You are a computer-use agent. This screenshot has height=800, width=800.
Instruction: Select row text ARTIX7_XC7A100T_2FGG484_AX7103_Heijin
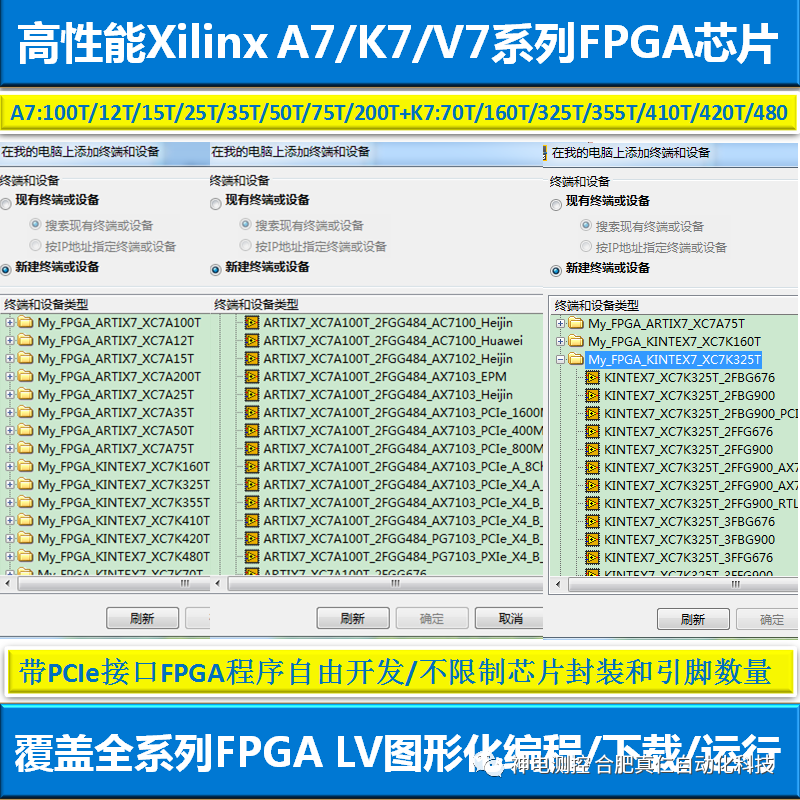point(388,394)
